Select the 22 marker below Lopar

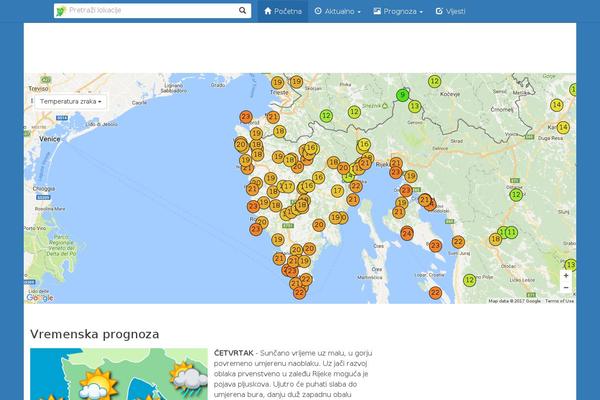pyautogui.click(x=435, y=293)
